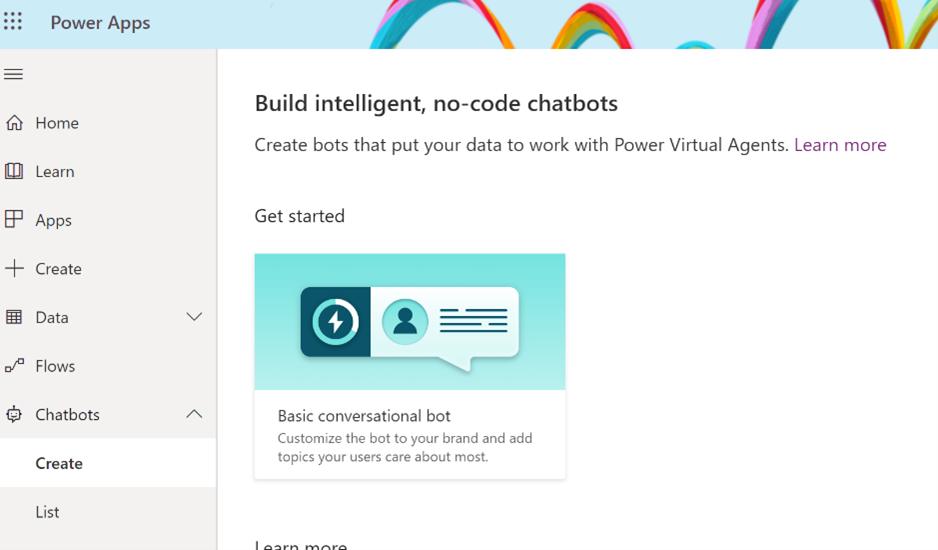
Task: Click the Apps grid icon
Action: click(14, 220)
